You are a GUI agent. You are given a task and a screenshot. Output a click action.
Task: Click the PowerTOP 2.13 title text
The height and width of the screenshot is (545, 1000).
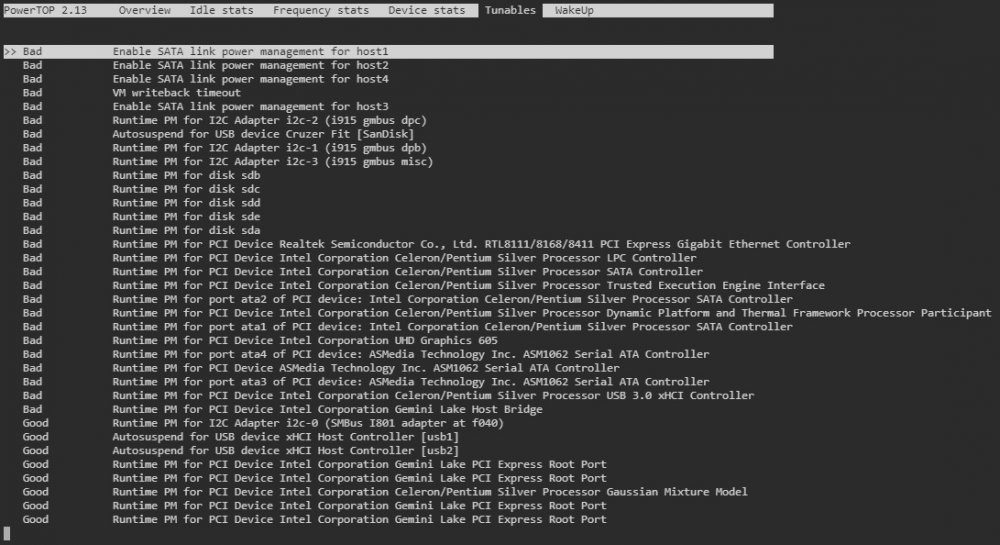pos(45,10)
